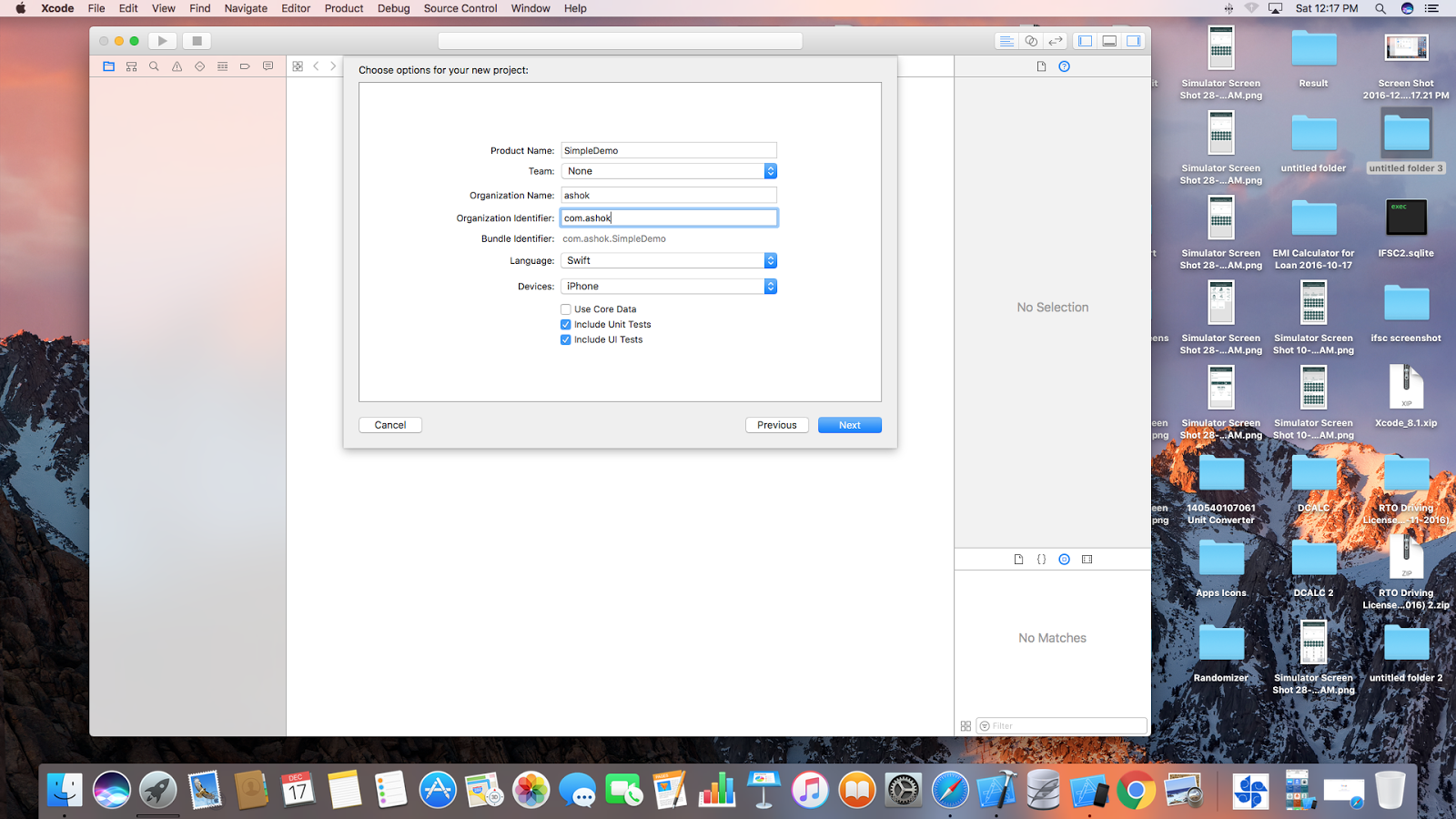Screen dimensions: 1456x819
Task: Toggle the Utilities panel visibility
Action: pyautogui.click(x=1134, y=41)
